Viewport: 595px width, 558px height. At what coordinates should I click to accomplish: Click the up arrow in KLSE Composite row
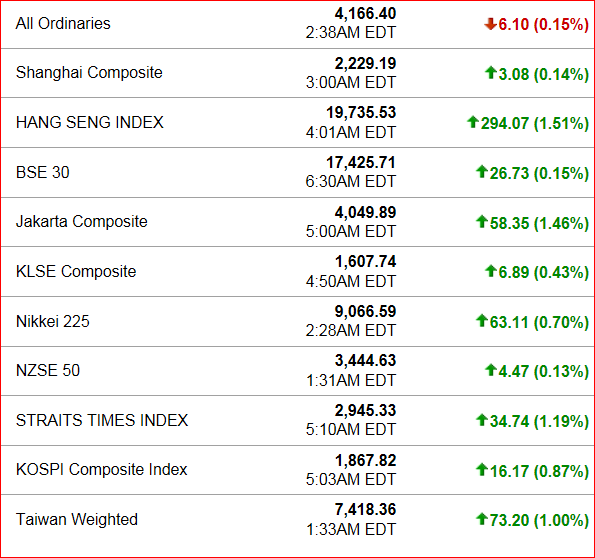[491, 271]
